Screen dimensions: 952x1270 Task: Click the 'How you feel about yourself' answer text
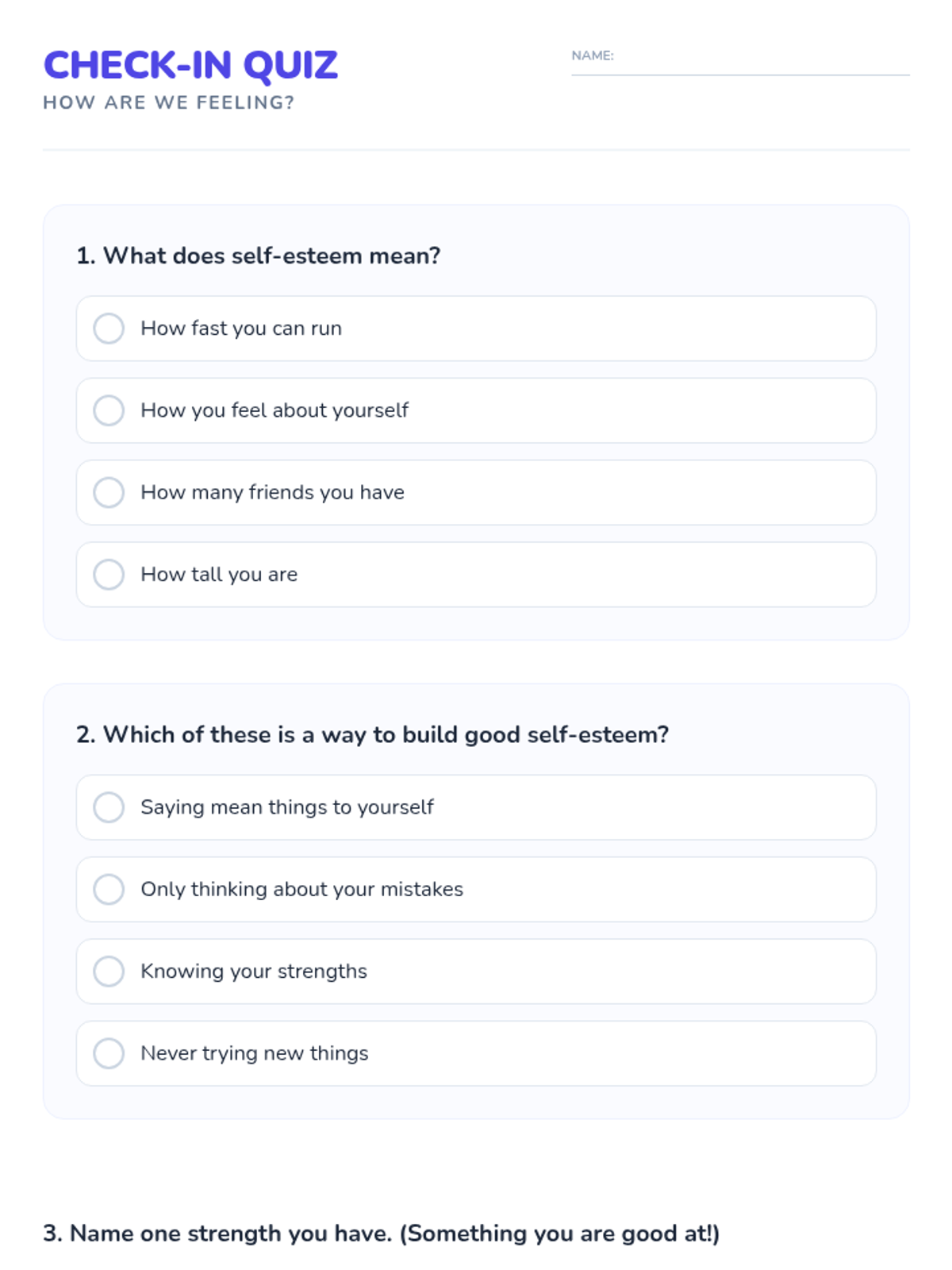click(274, 410)
